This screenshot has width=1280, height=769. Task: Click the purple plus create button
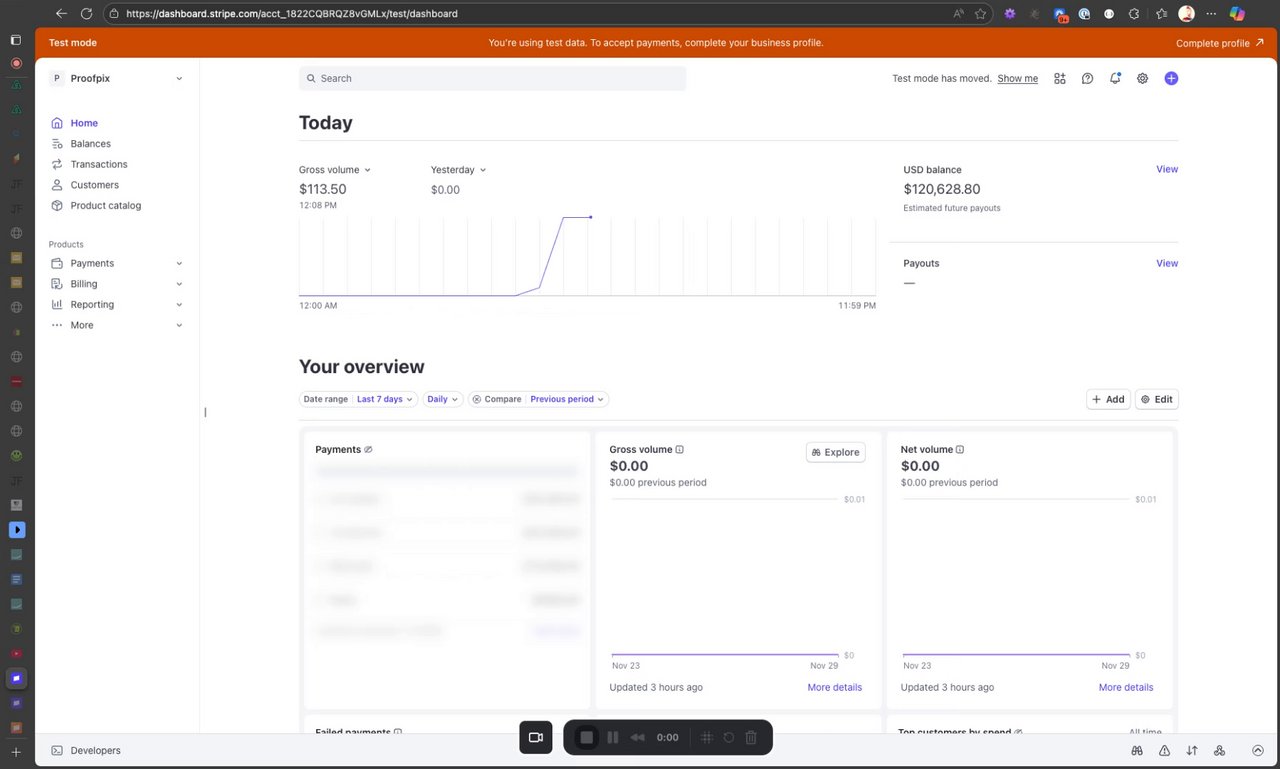coord(1171,78)
